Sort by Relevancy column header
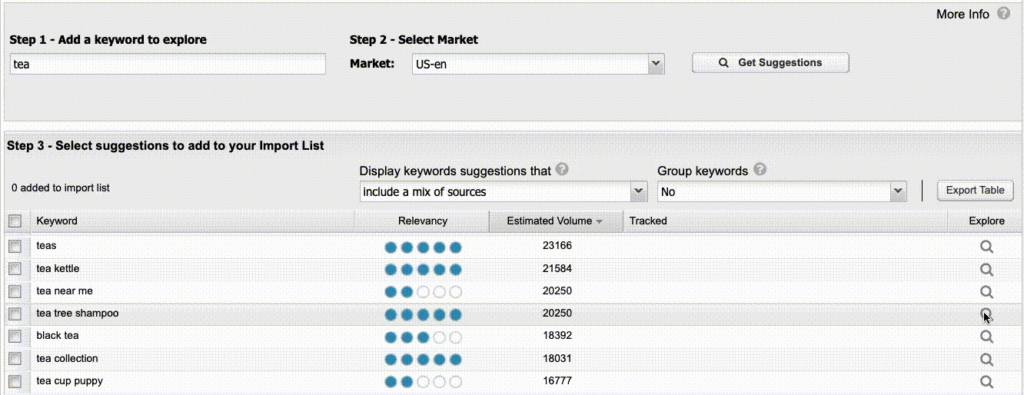Screen dimensions: 1024x395 [423, 221]
